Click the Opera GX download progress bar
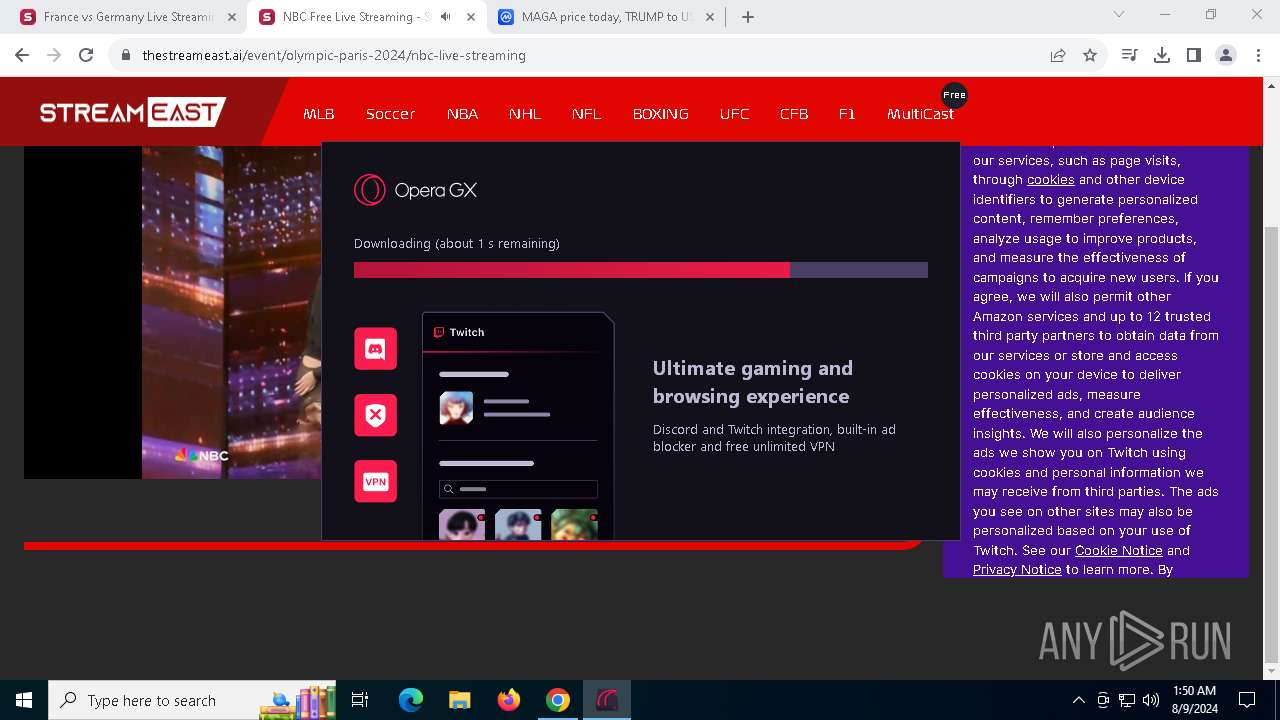The height and width of the screenshot is (720, 1280). [x=641, y=270]
